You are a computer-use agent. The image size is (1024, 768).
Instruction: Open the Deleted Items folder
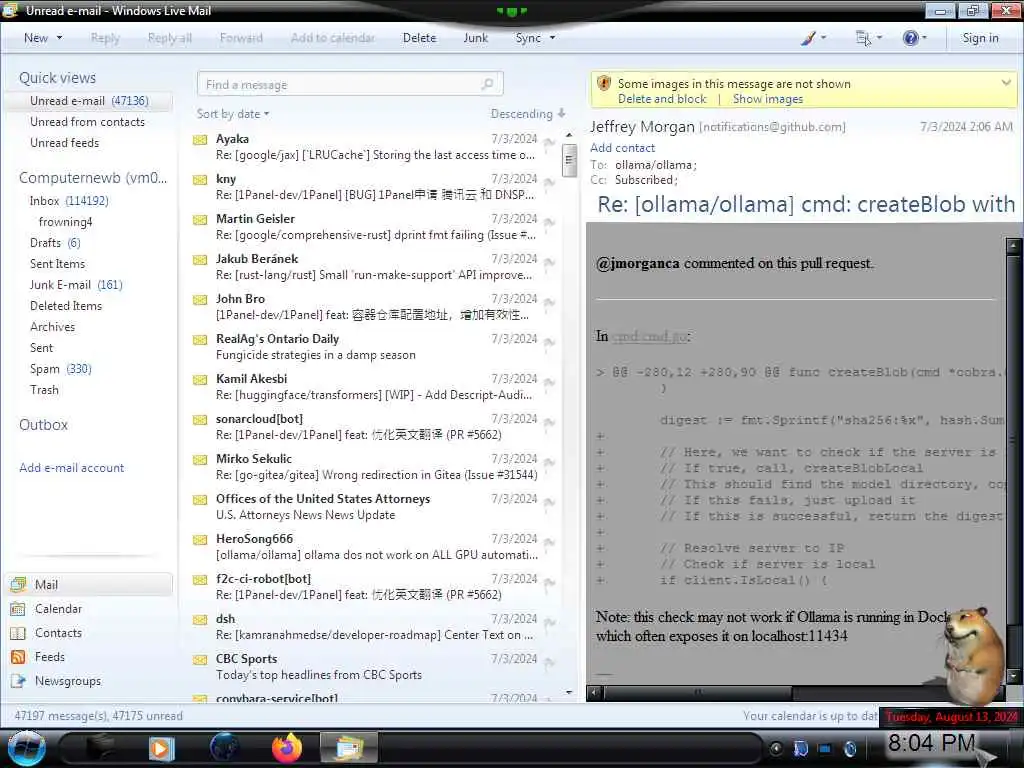coord(66,306)
